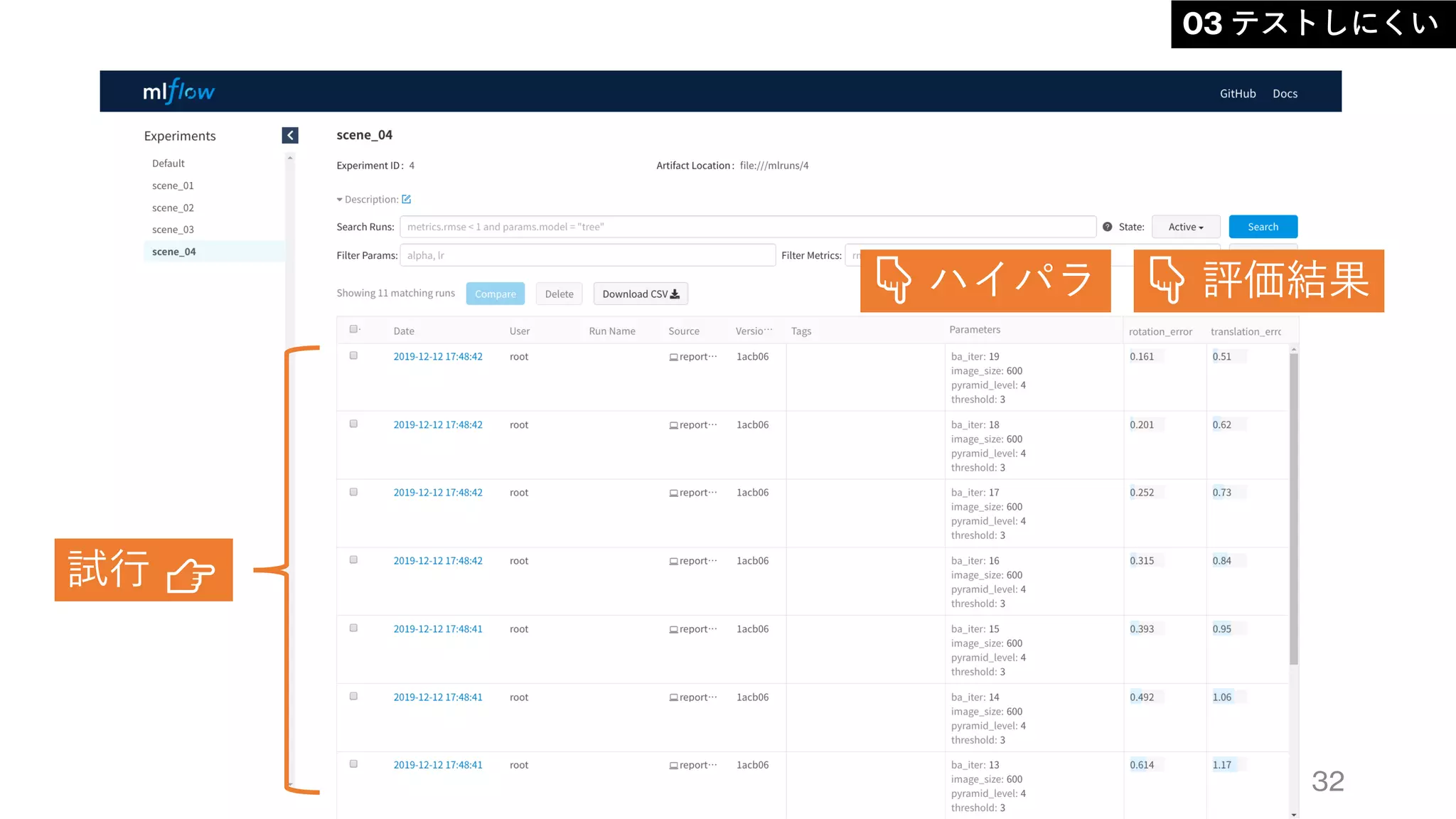Open the scene_02 experiment
Screen dimensions: 1456x819
pos(173,208)
